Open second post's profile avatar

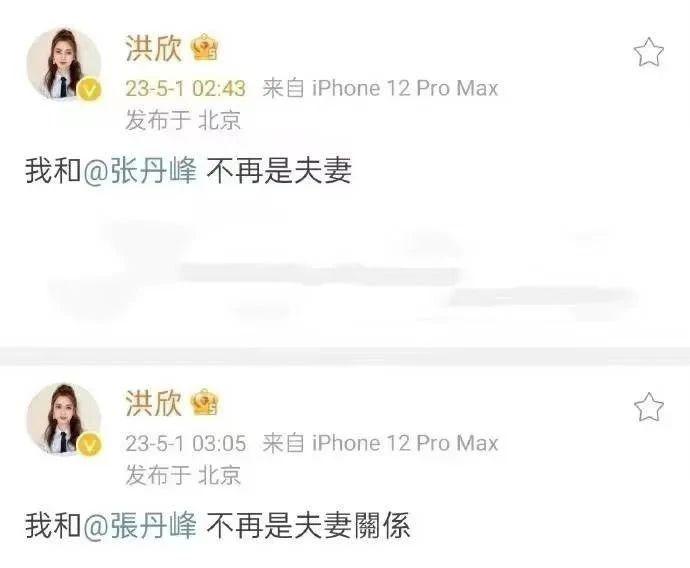64,419
